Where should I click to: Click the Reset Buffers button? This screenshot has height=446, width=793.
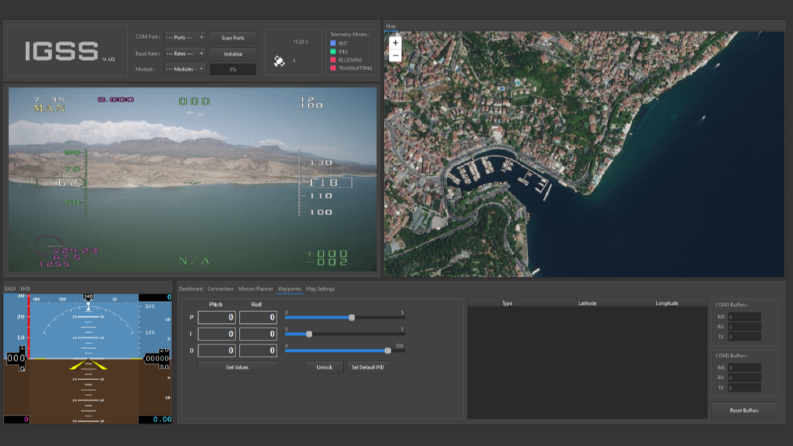click(744, 410)
